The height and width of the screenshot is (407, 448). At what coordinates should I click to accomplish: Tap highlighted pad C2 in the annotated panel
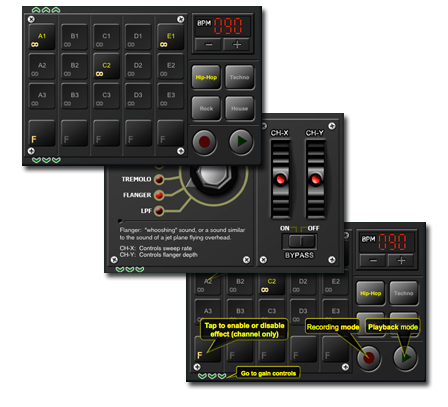[x=272, y=284]
